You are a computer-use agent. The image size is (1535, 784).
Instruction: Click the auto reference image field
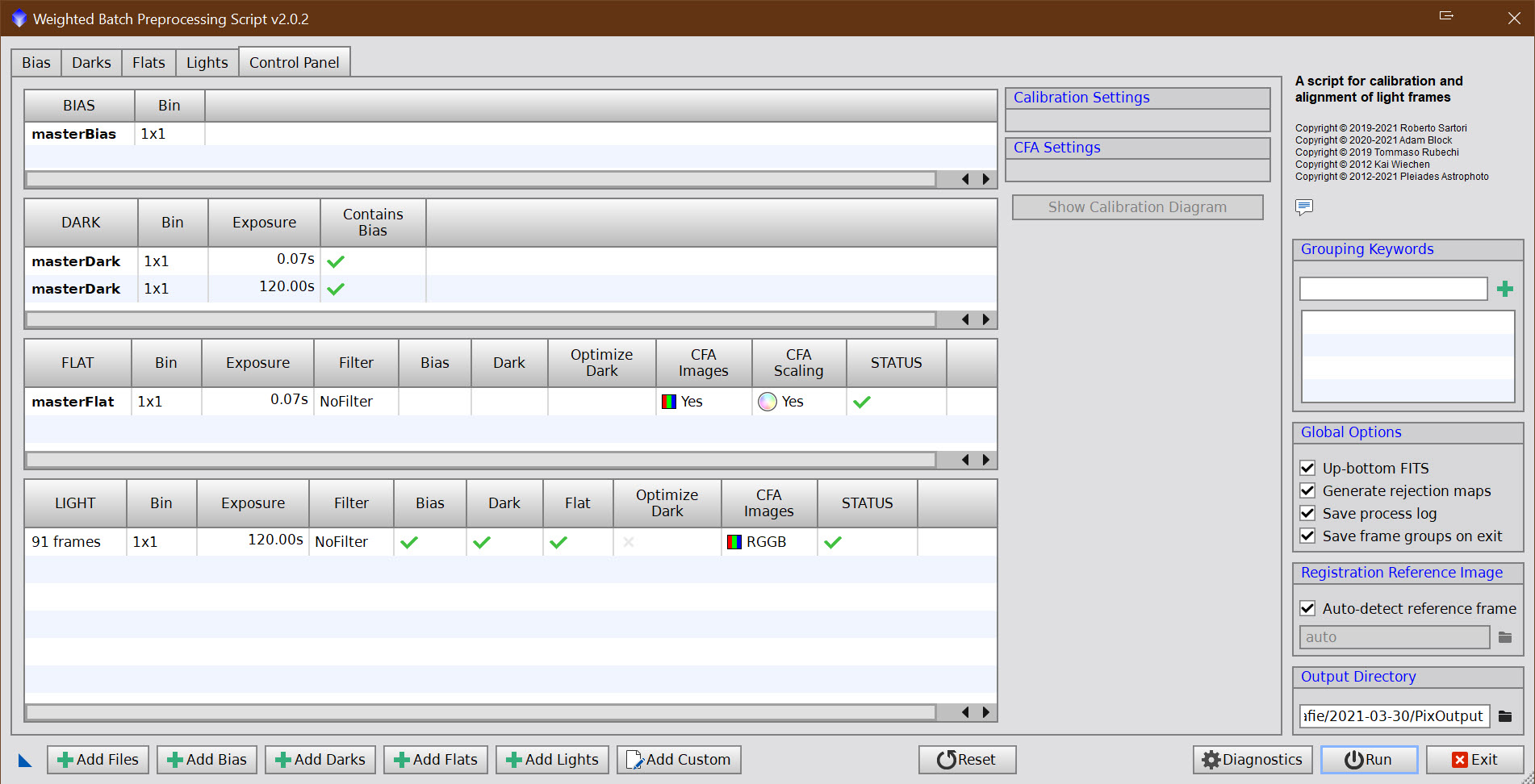point(1395,637)
